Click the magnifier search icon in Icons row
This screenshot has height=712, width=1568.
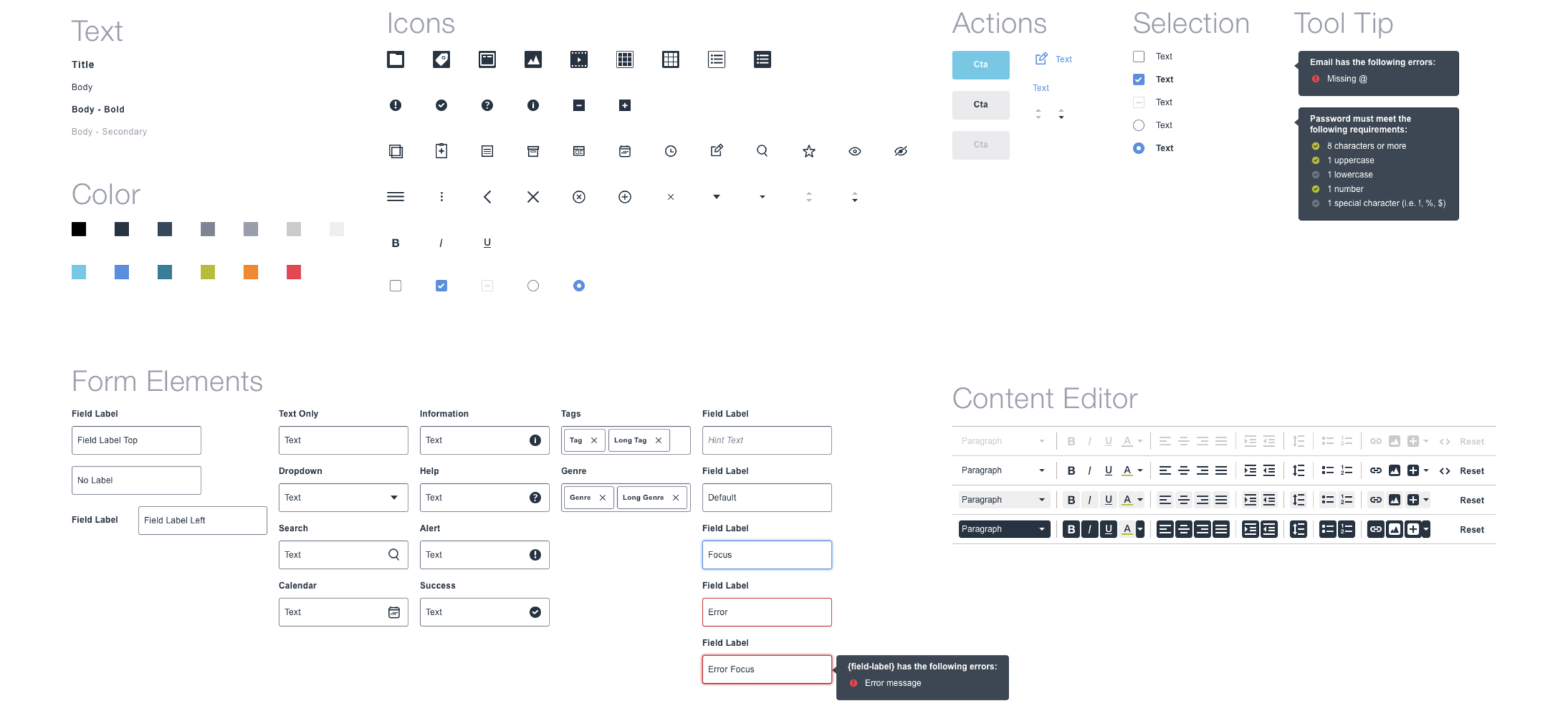click(762, 151)
